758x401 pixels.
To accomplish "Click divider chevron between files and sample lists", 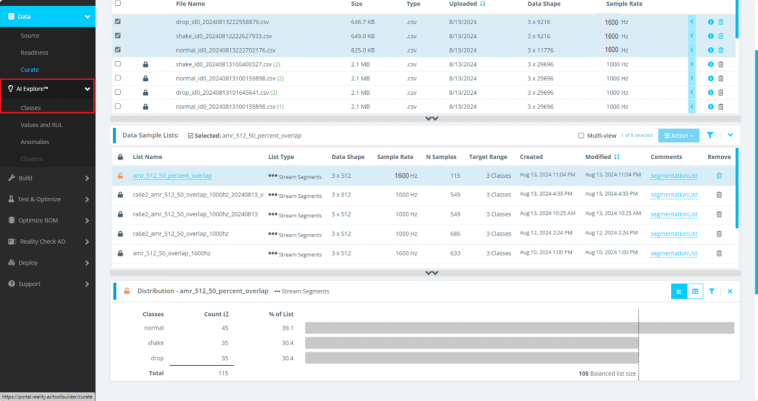I will (x=432, y=118).
